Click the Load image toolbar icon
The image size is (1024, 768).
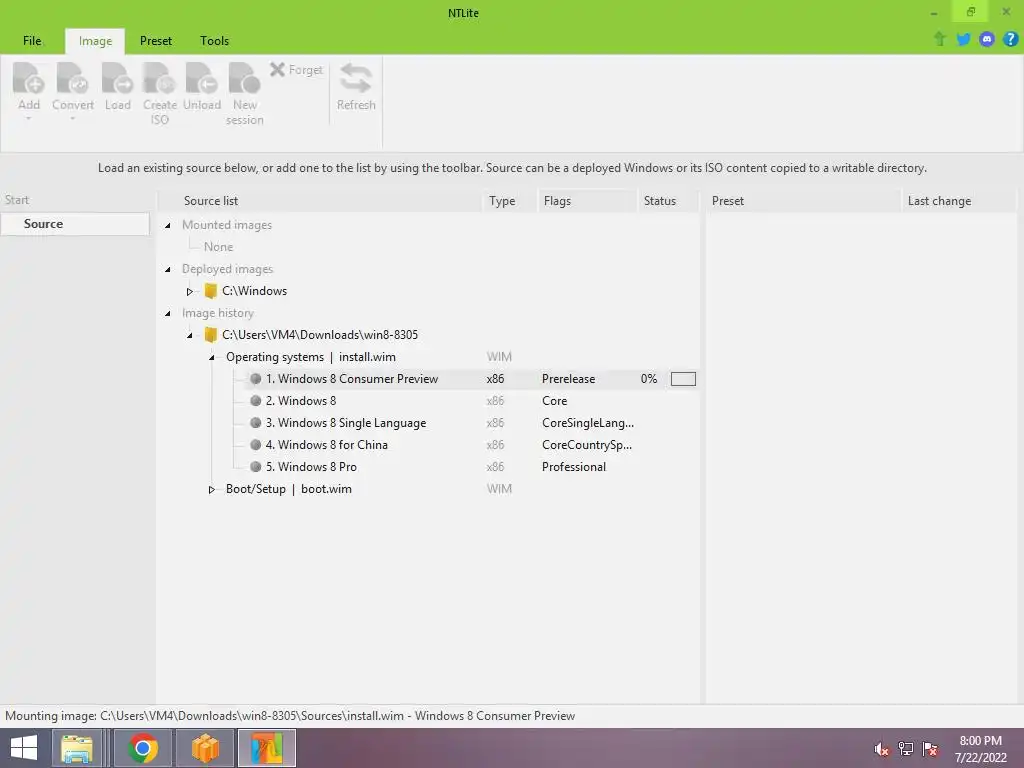118,78
